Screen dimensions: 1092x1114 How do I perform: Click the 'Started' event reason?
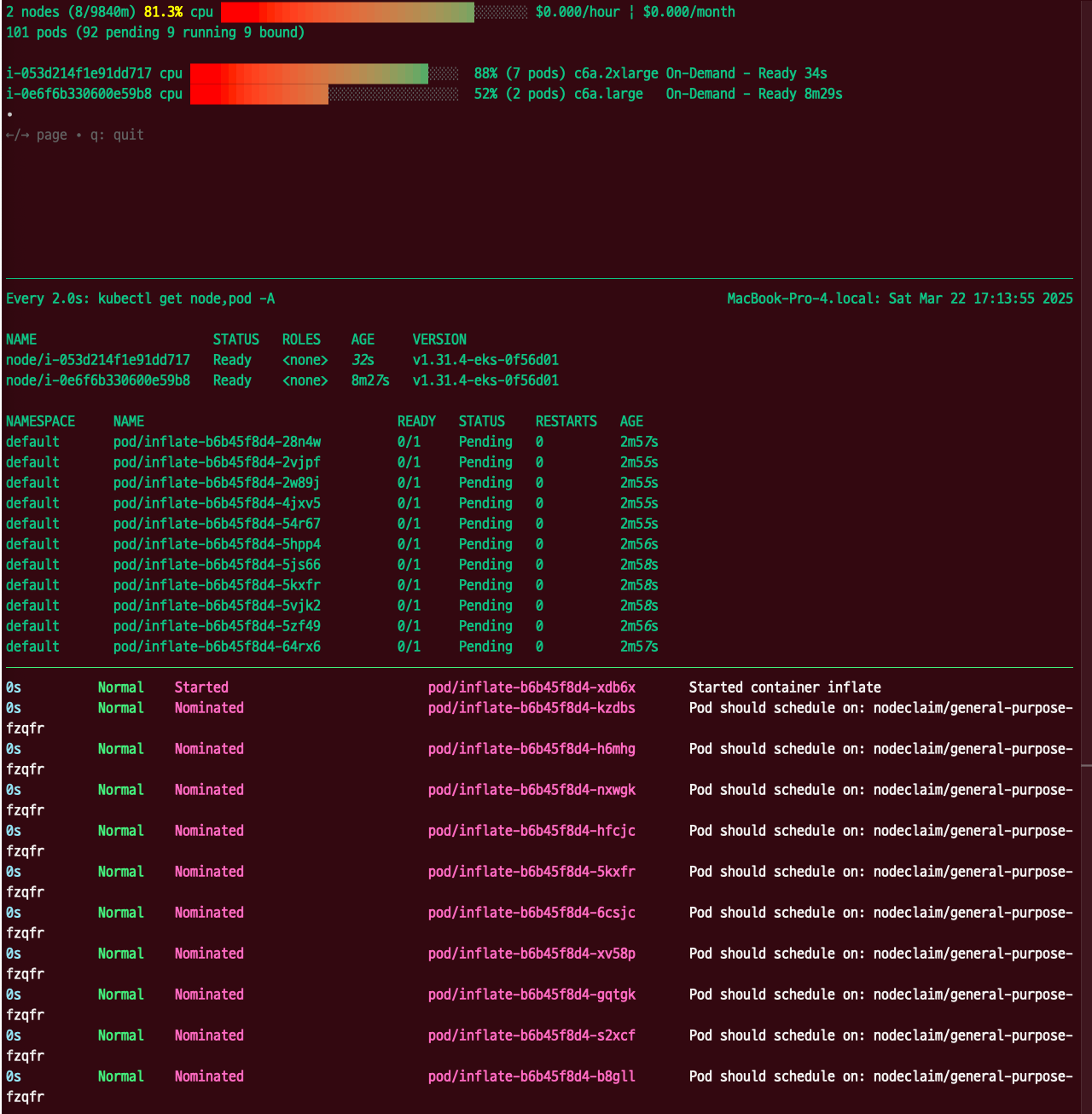click(201, 688)
